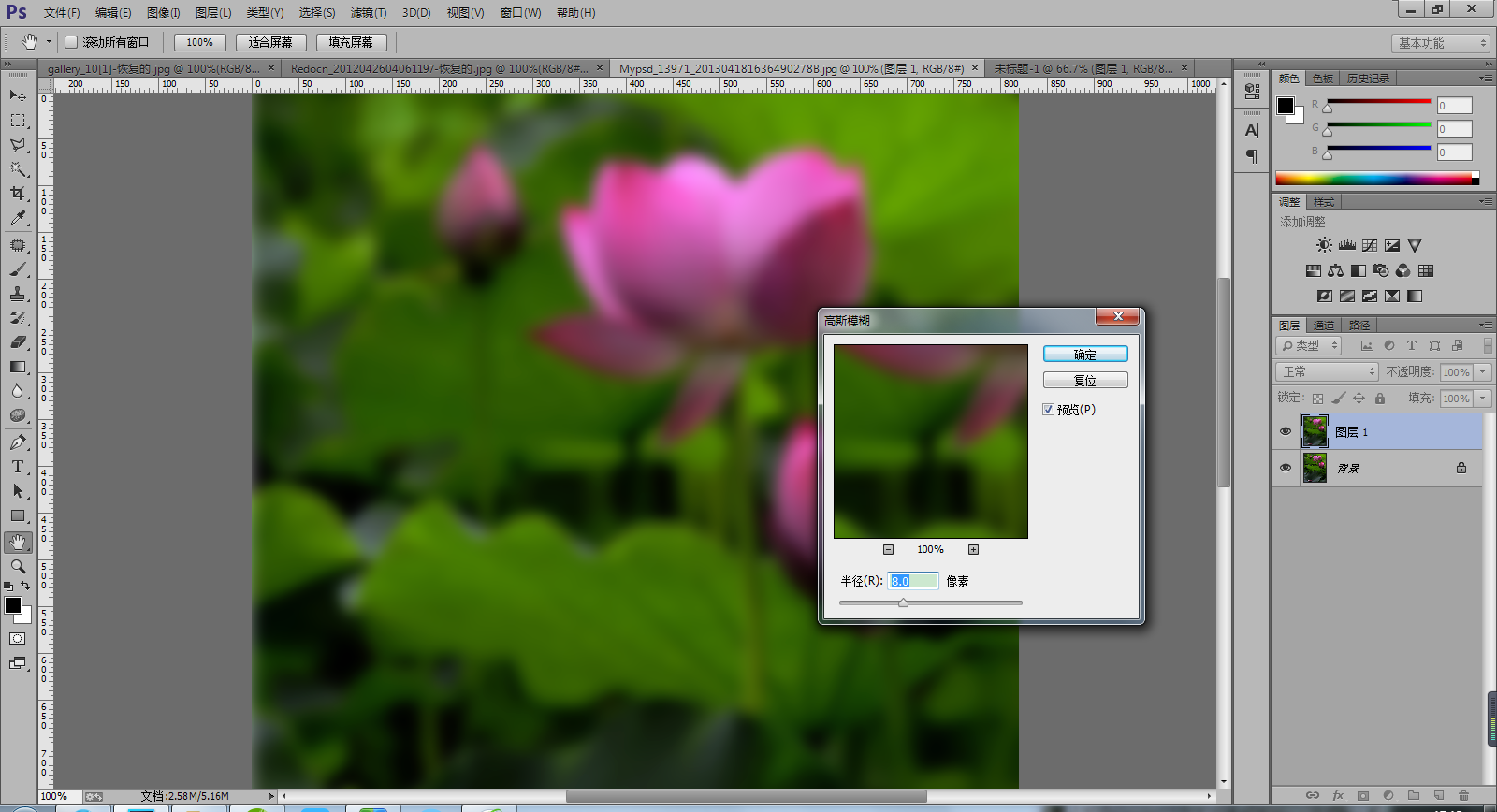Viewport: 1497px width, 812px height.
Task: Switch to the 历史记录 tab
Action: pyautogui.click(x=1368, y=79)
